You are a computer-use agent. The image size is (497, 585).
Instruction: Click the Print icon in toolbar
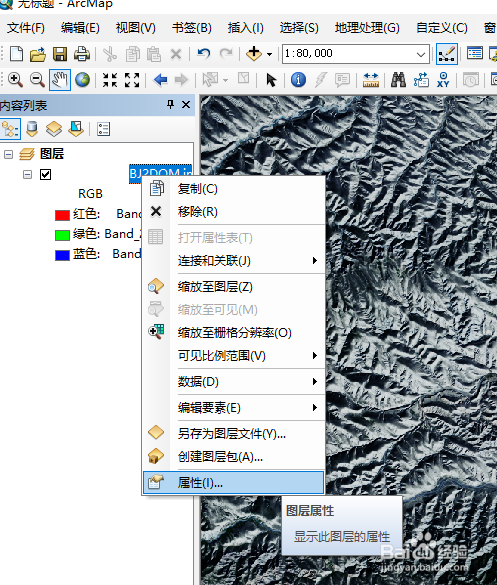pyautogui.click(x=82, y=54)
